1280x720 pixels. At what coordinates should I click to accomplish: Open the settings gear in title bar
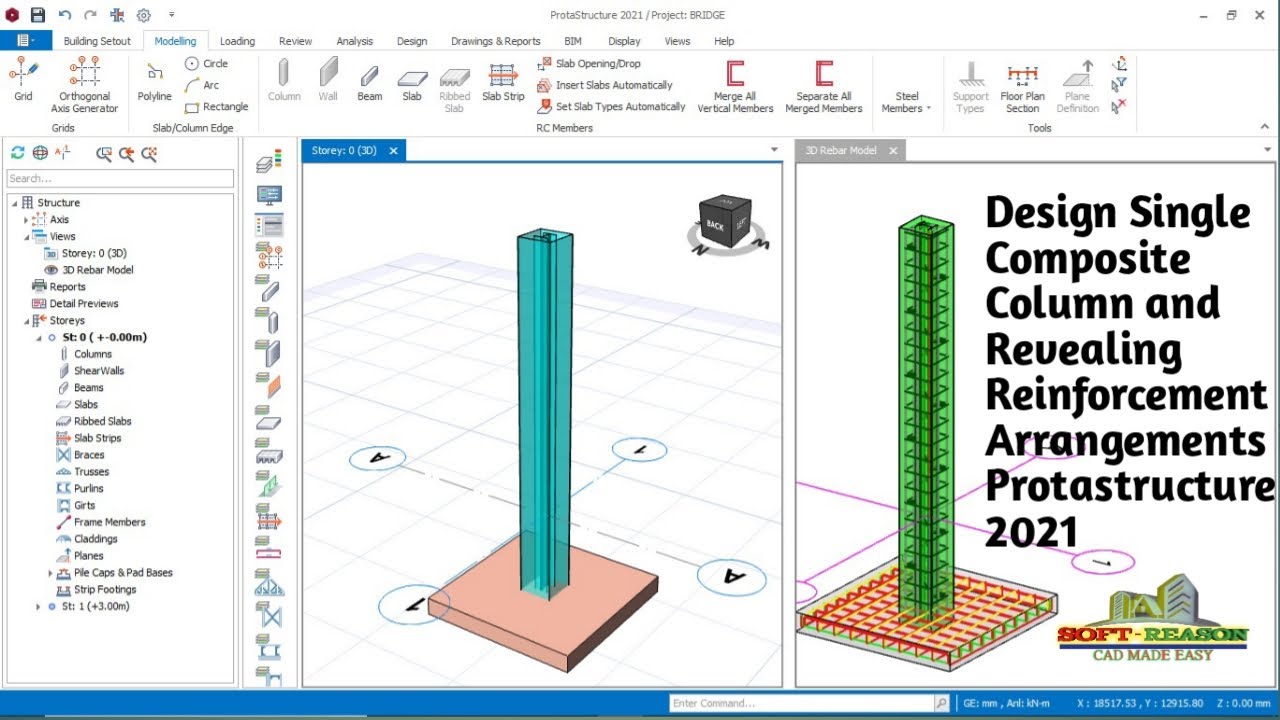pos(143,15)
